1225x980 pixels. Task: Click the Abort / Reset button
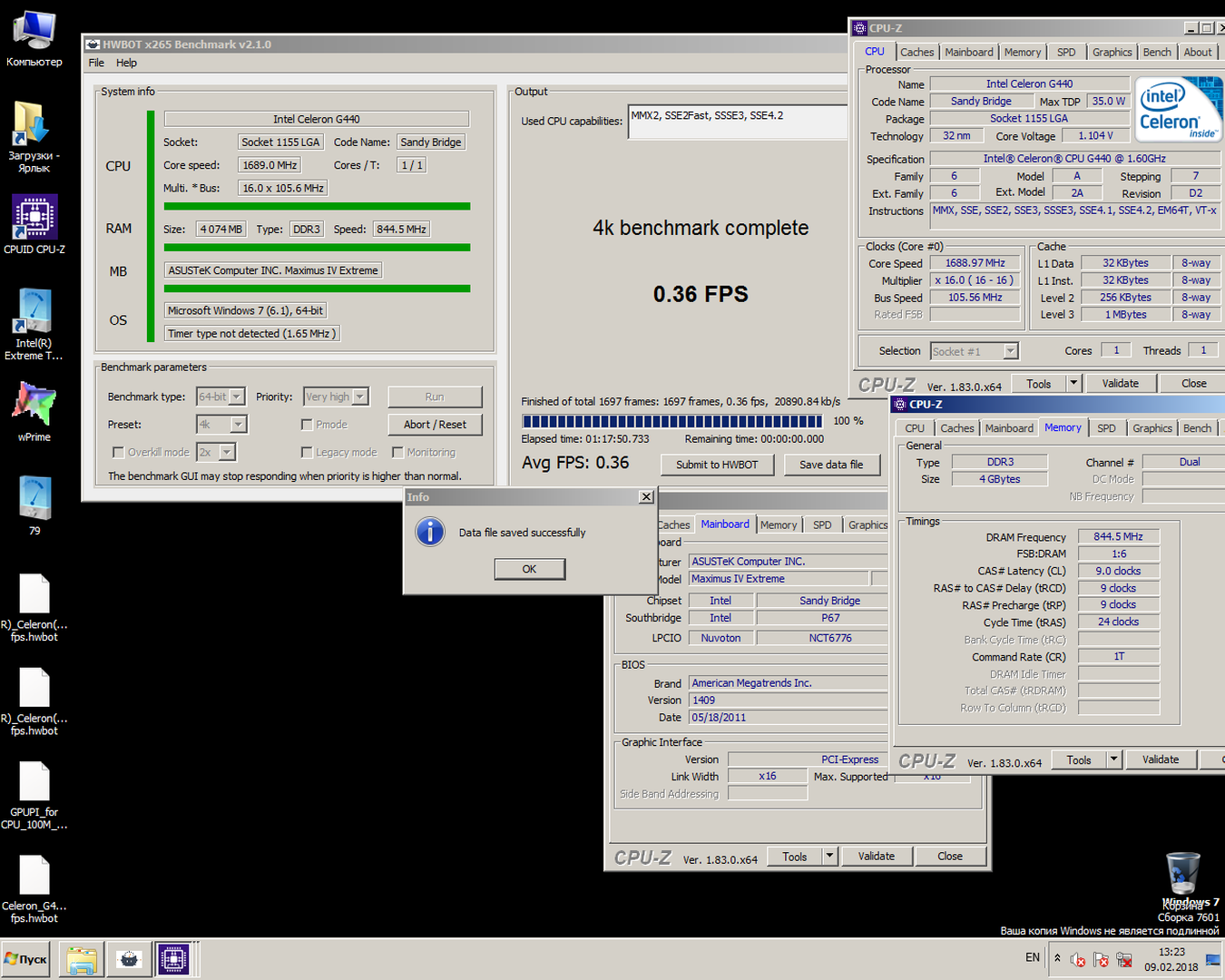[x=435, y=425]
